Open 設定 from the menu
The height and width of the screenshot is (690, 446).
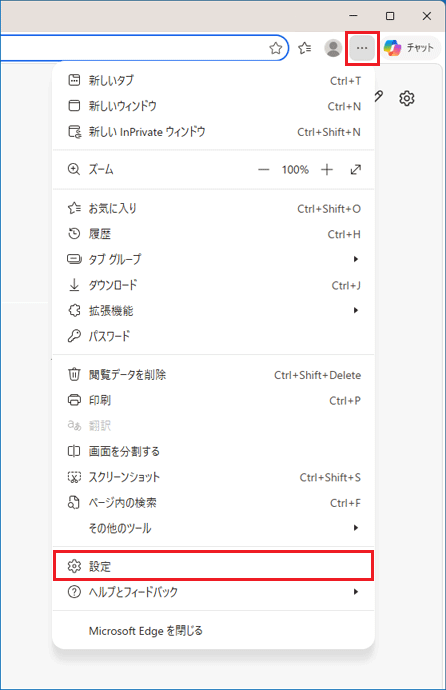pos(214,566)
